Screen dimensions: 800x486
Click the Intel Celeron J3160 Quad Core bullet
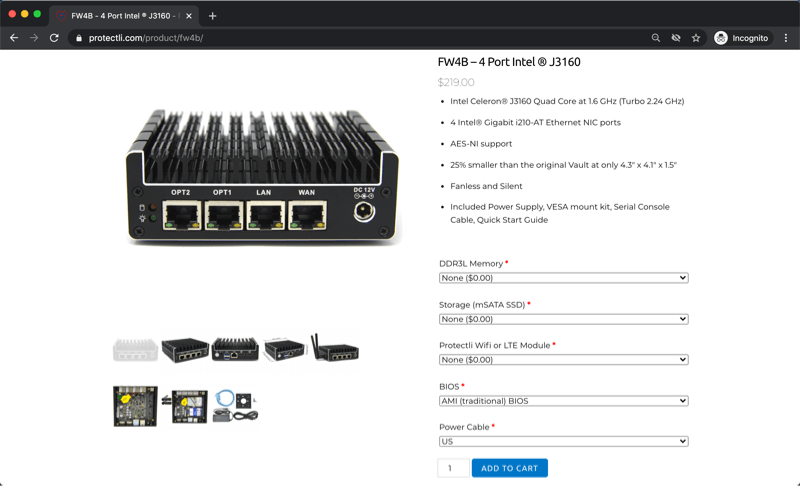pyautogui.click(x=567, y=101)
